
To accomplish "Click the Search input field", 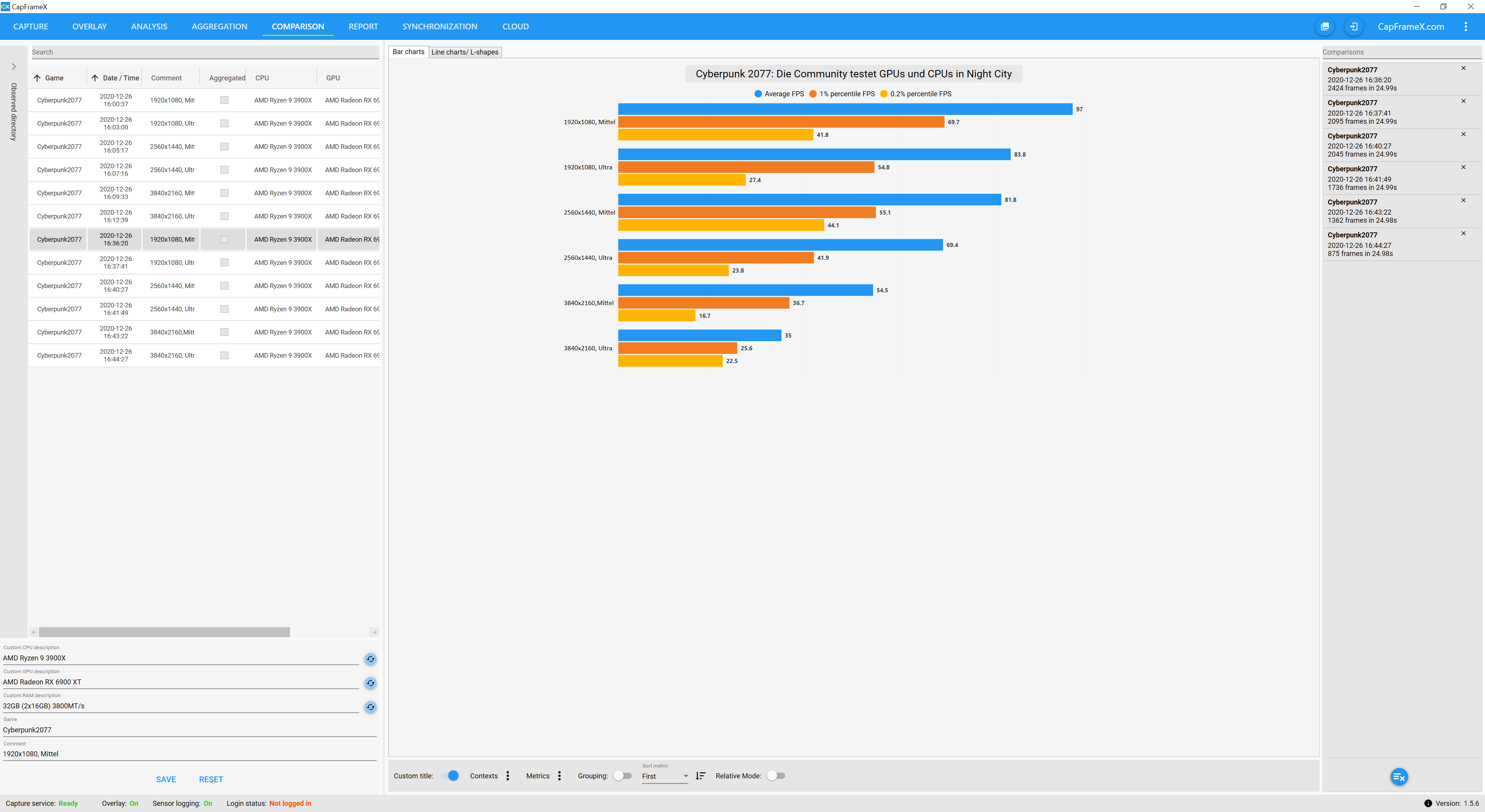I will (x=205, y=52).
